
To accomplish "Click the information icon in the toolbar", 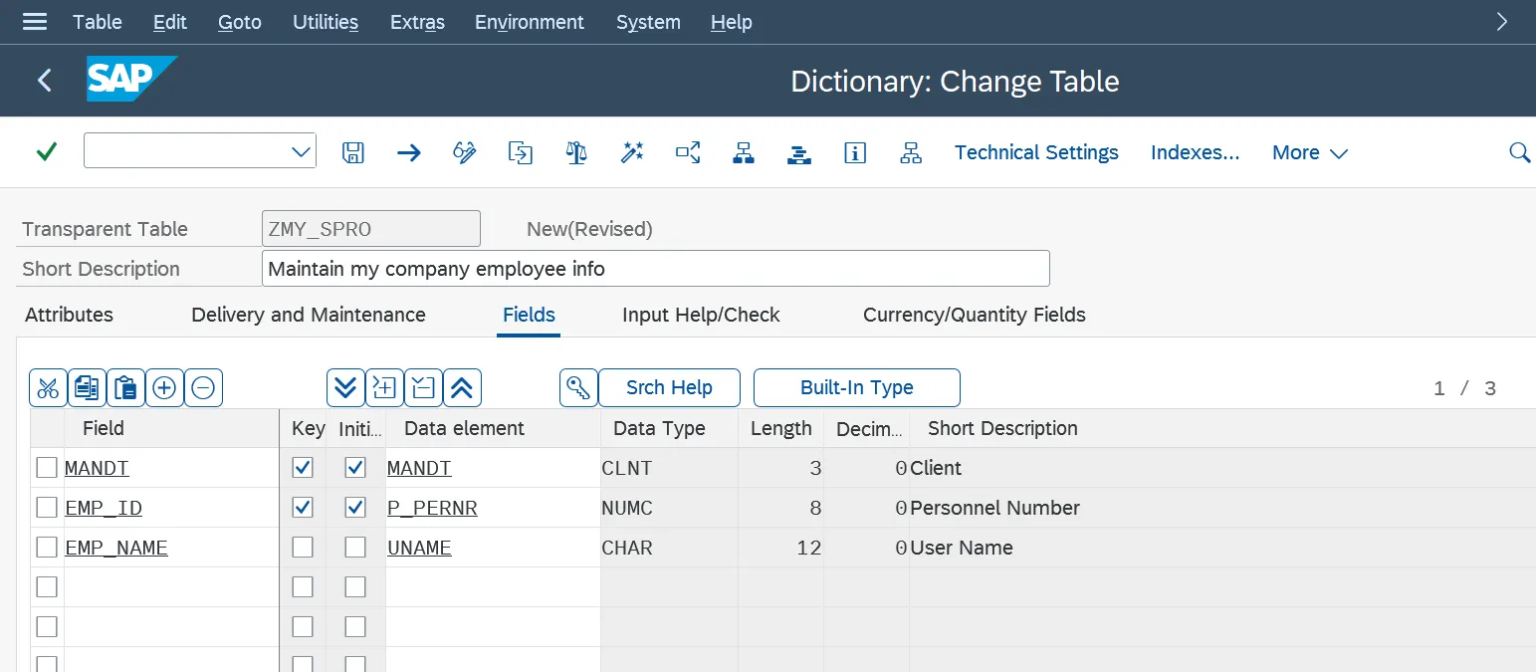I will point(855,152).
